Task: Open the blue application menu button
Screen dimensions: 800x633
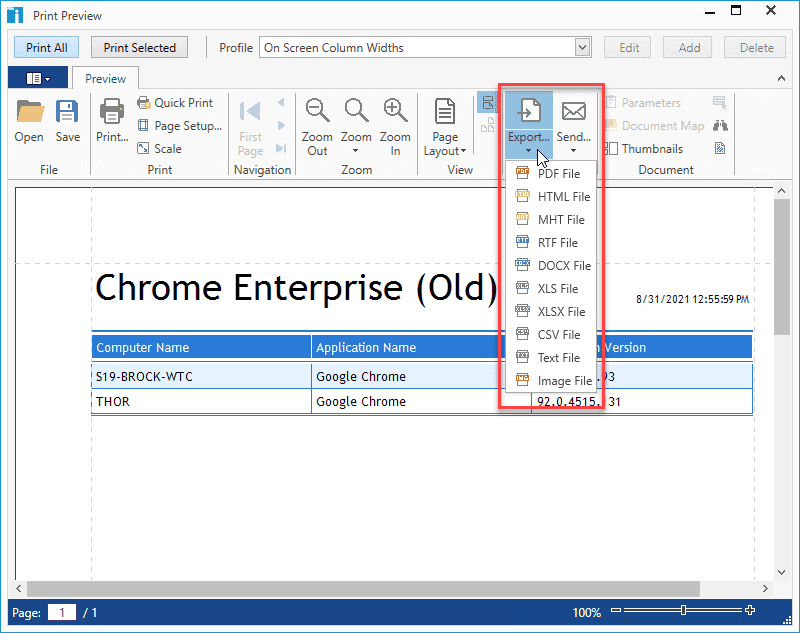Action: tap(38, 78)
